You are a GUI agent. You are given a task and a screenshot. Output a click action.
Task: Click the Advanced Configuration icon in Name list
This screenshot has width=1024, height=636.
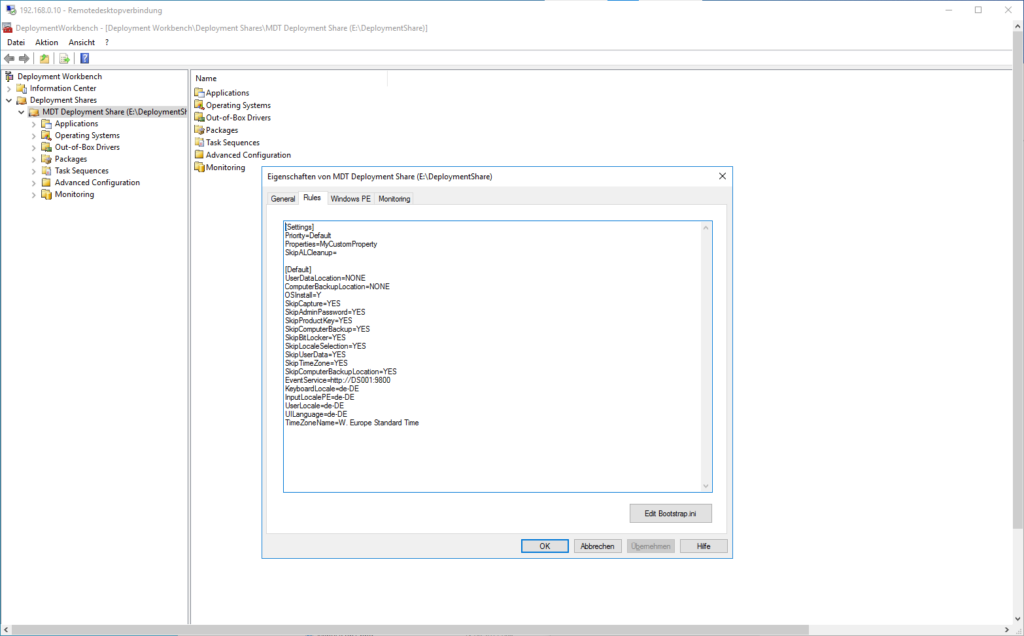[199, 155]
